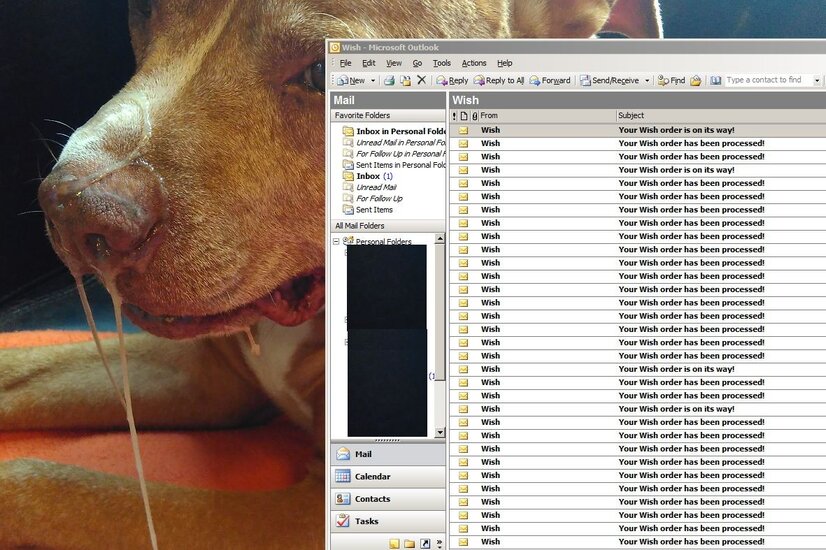Sort messages by the Subject column header
The width and height of the screenshot is (826, 550).
(721, 115)
